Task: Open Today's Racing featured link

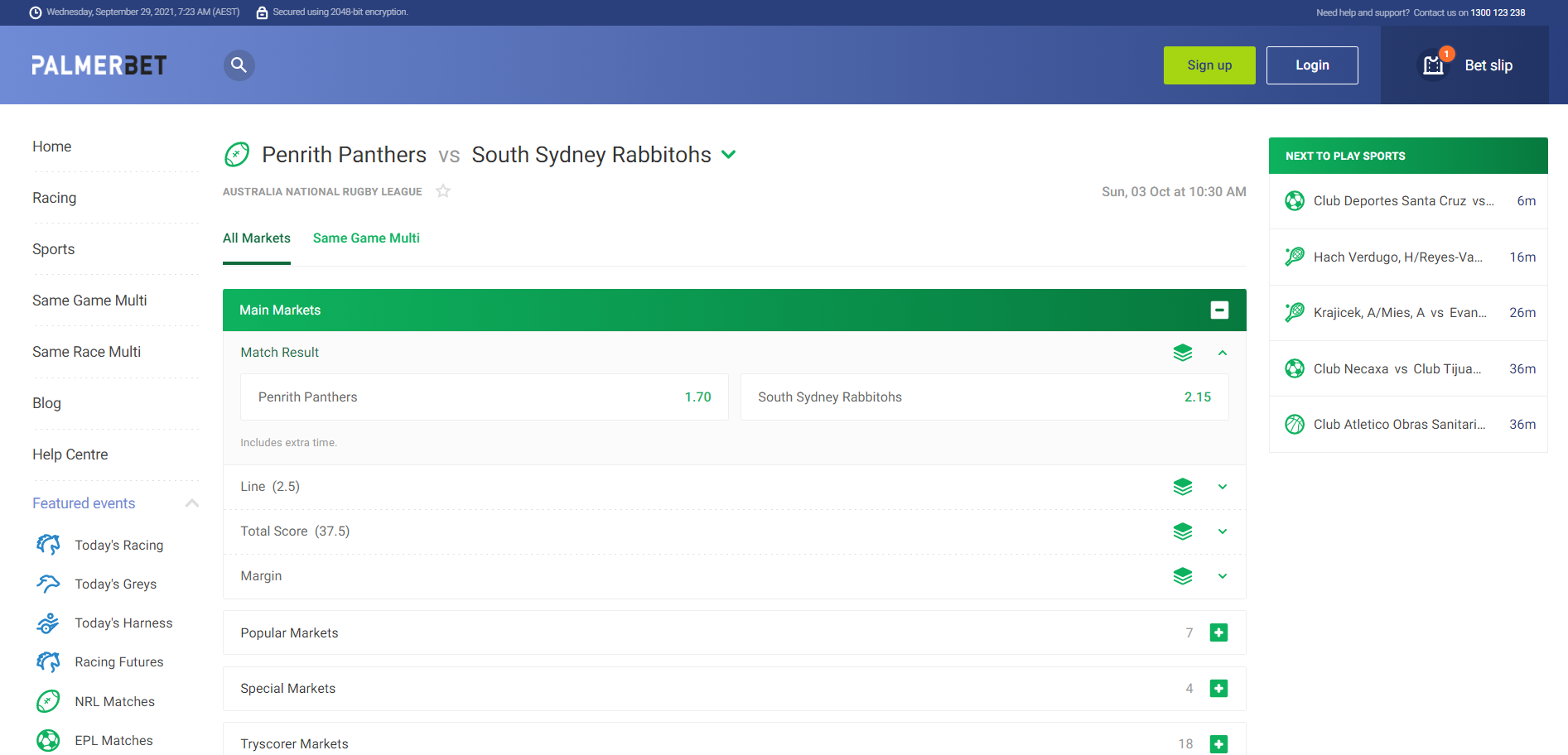Action: 119,546
